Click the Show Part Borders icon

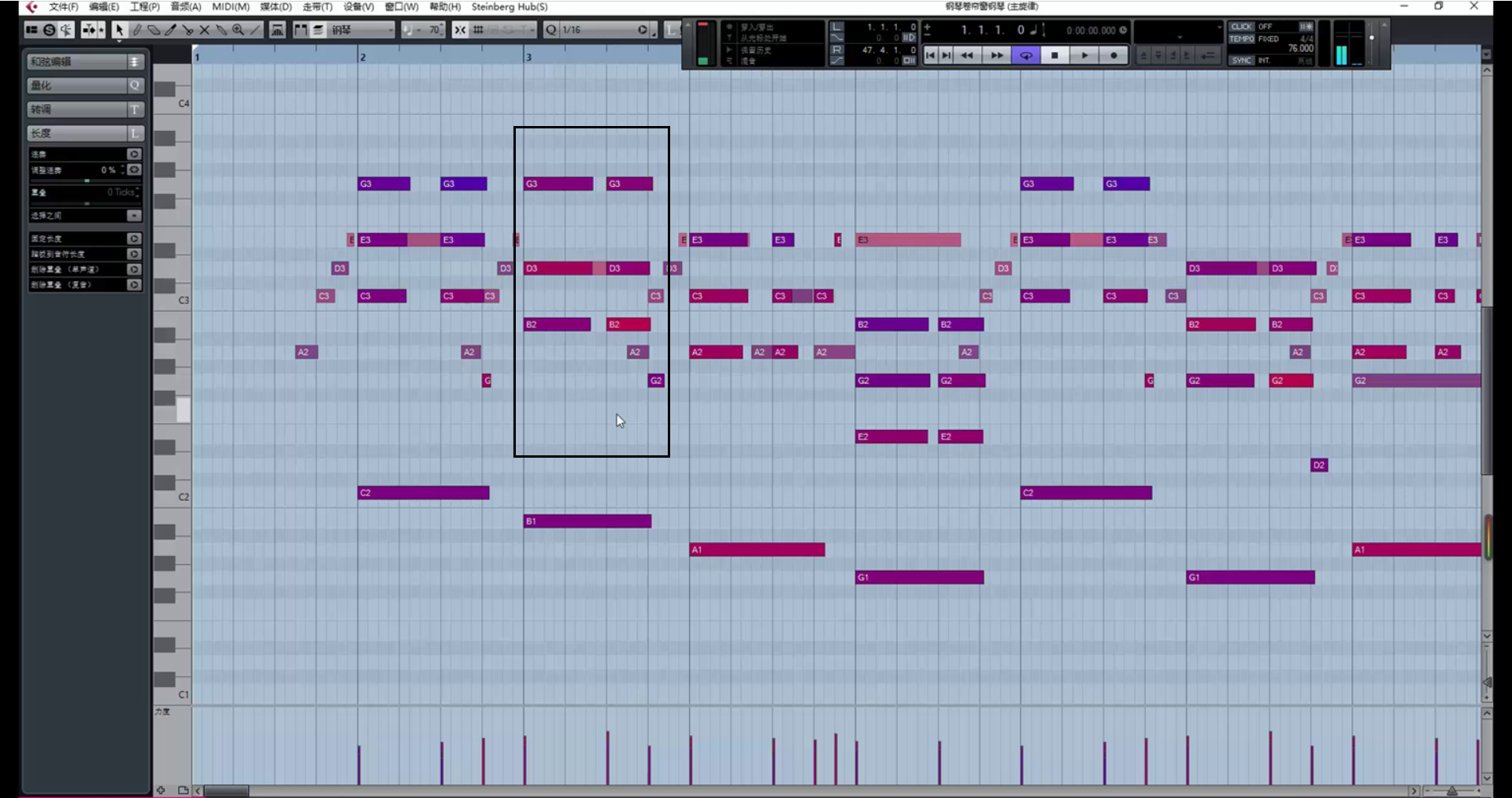[x=301, y=30]
